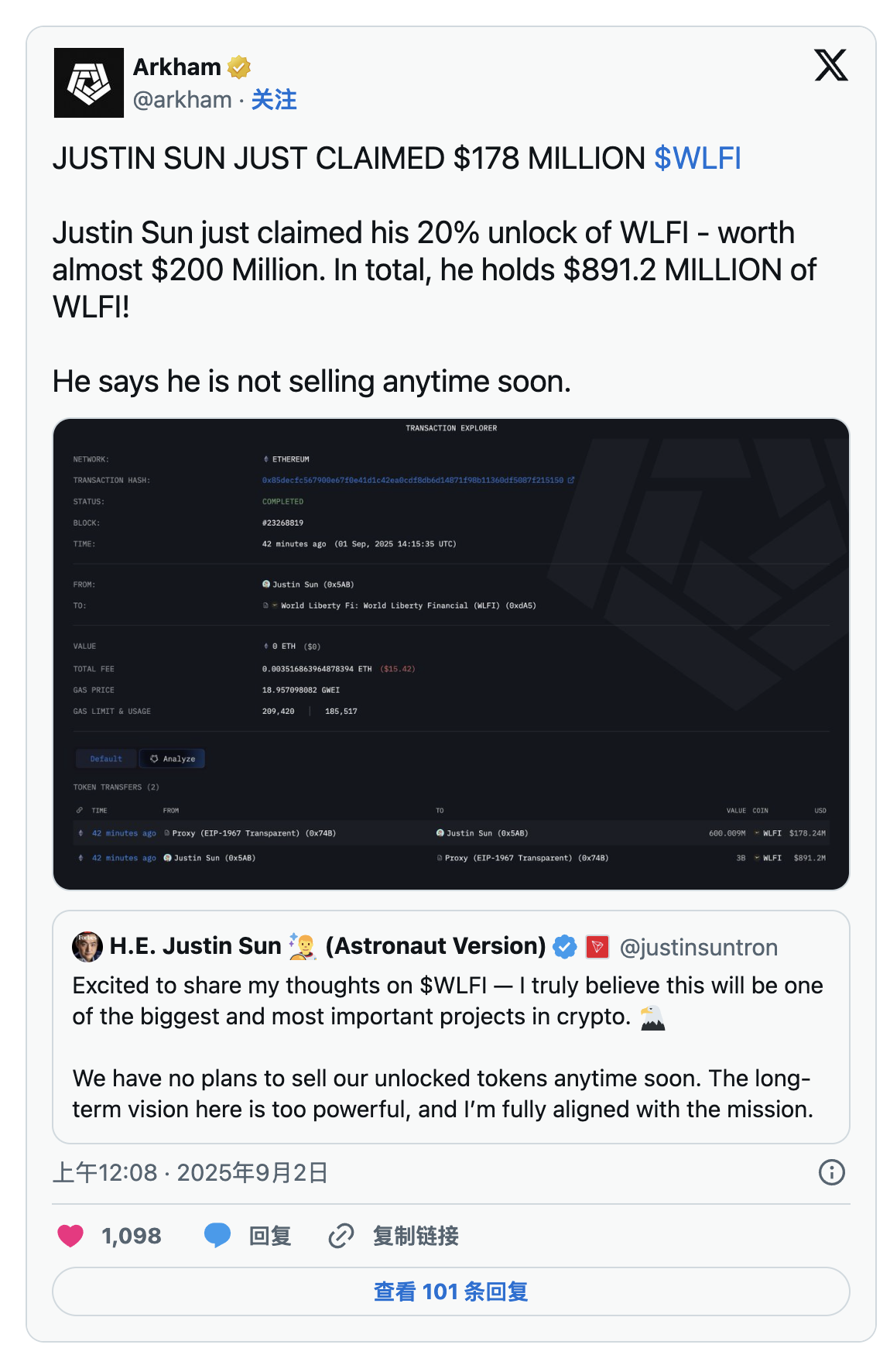Open the quoted Justin Sun tweet text

pyautogui.click(x=447, y=1047)
